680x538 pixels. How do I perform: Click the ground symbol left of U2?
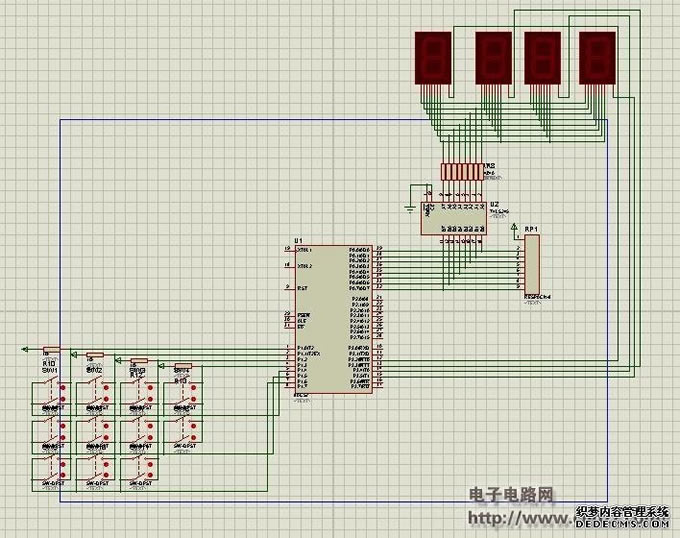(409, 208)
